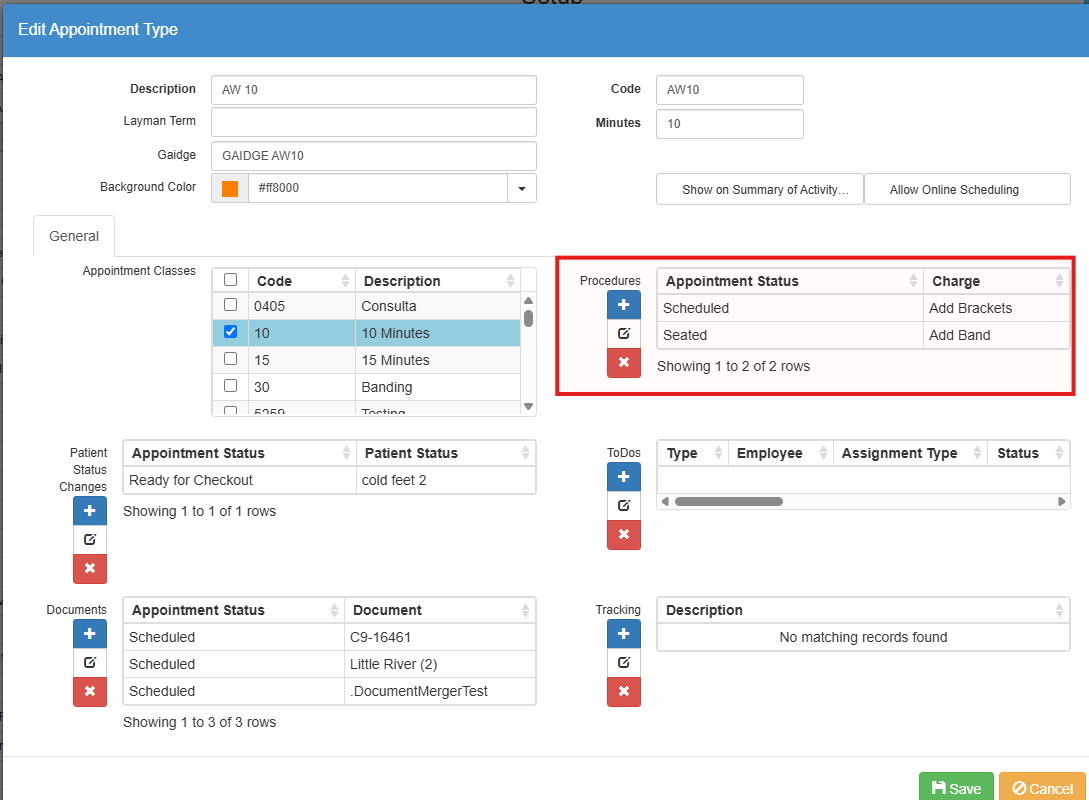1089x801 pixels.
Task: Delete the selected document entry
Action: (90, 691)
